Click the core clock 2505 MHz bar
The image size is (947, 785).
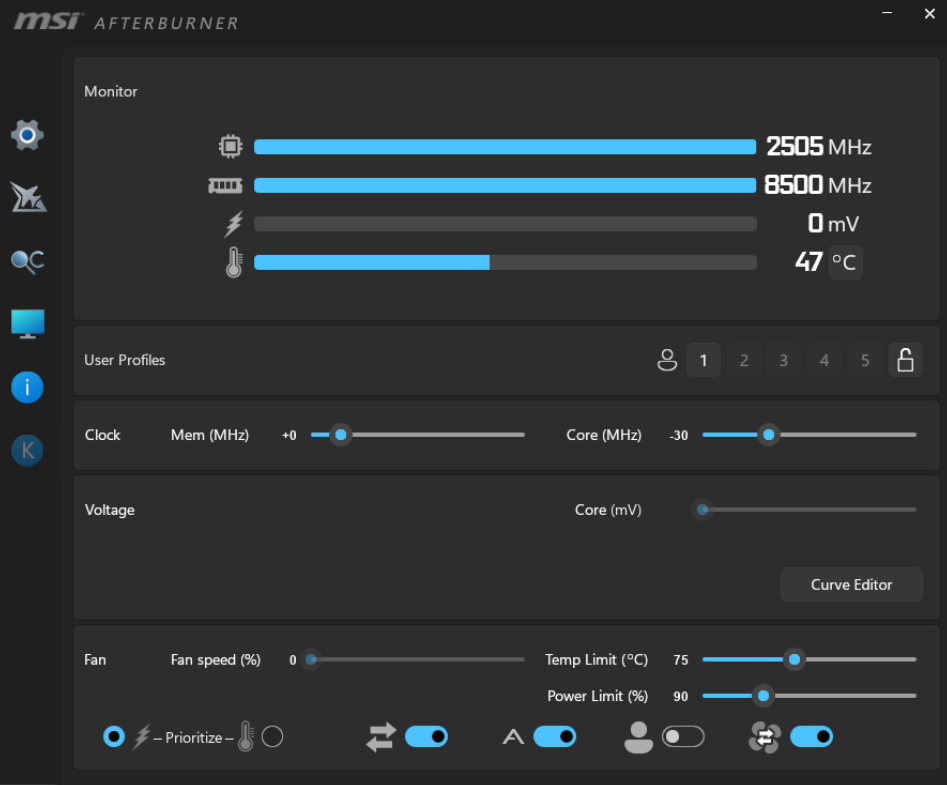point(505,147)
